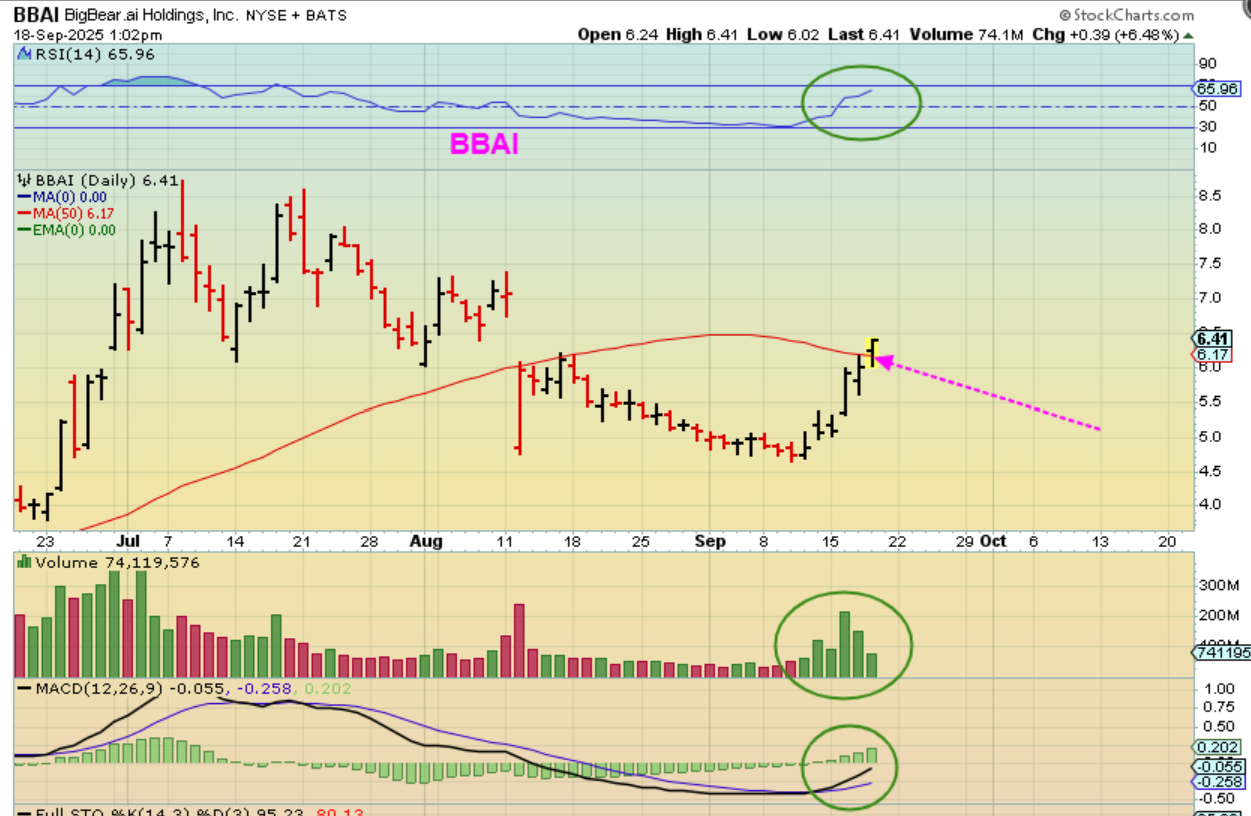Screen dimensions: 1251x816
Task: Click the MACD legend line icon
Action: coord(24,689)
